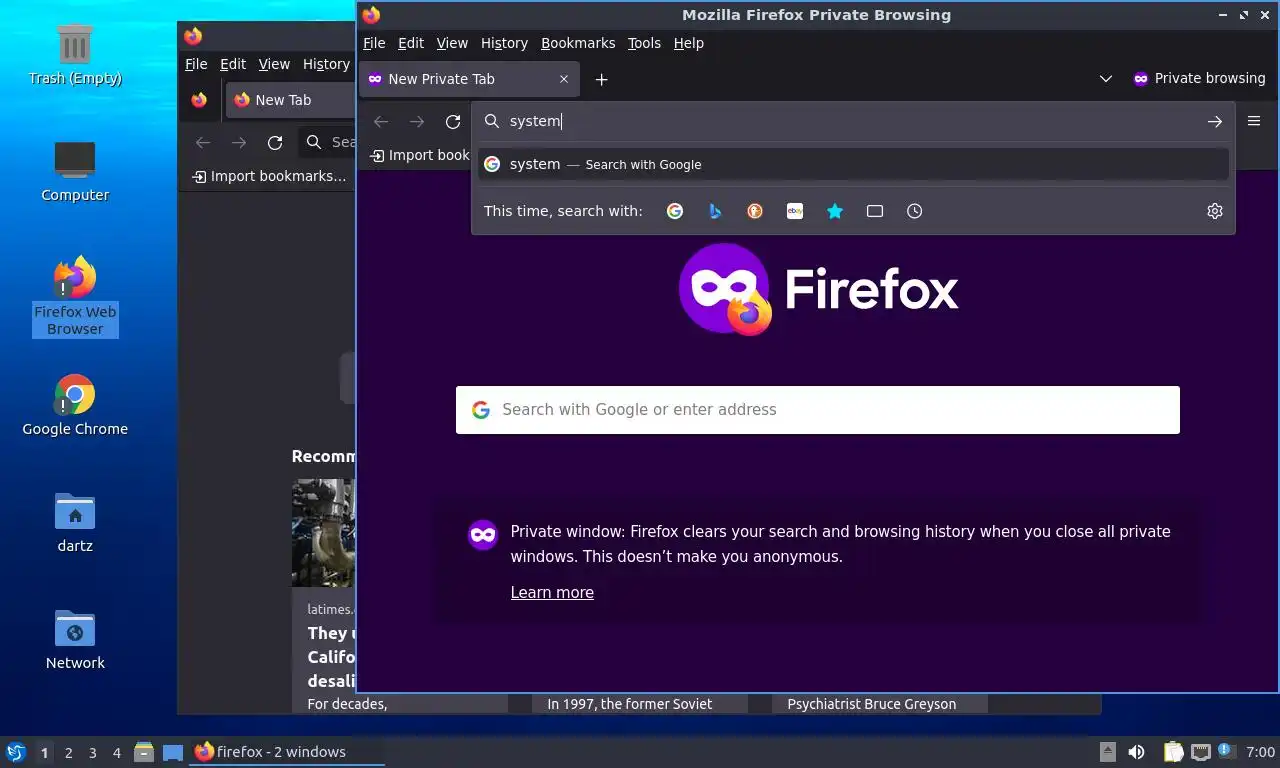Click the back arrow in the private window

(381, 121)
